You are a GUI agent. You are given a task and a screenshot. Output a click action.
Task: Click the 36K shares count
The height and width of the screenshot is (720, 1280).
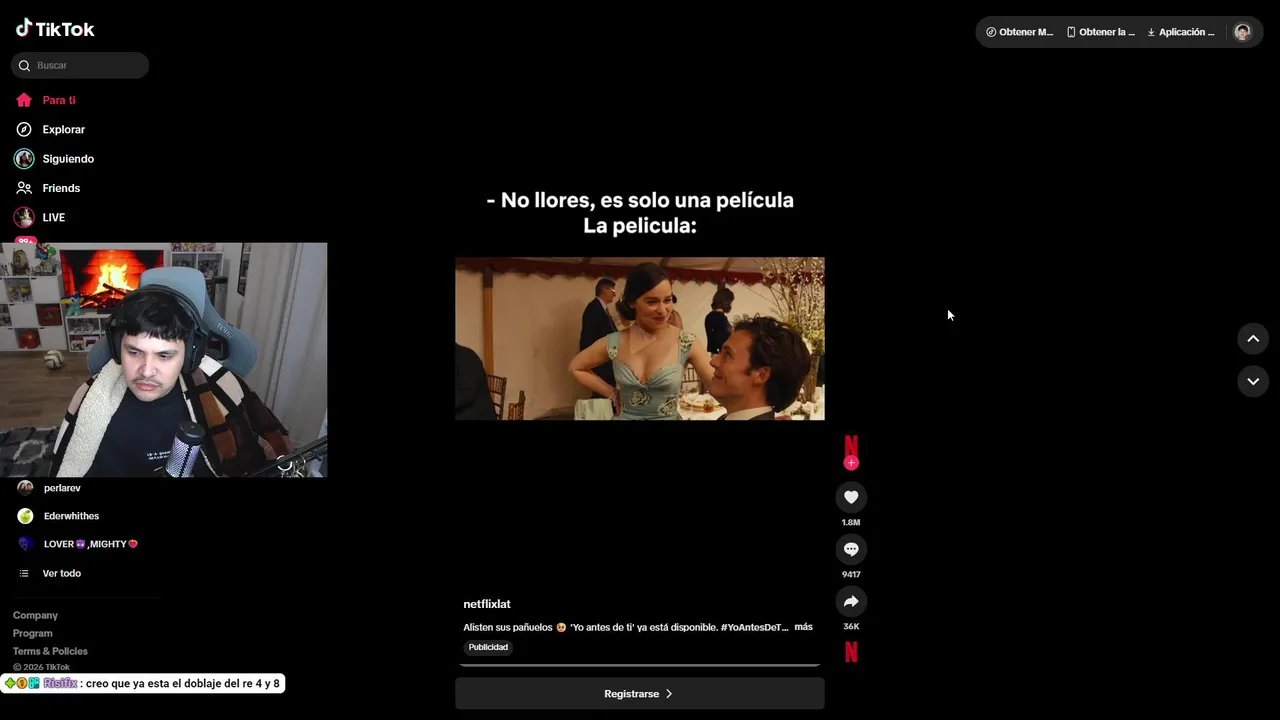pos(851,626)
